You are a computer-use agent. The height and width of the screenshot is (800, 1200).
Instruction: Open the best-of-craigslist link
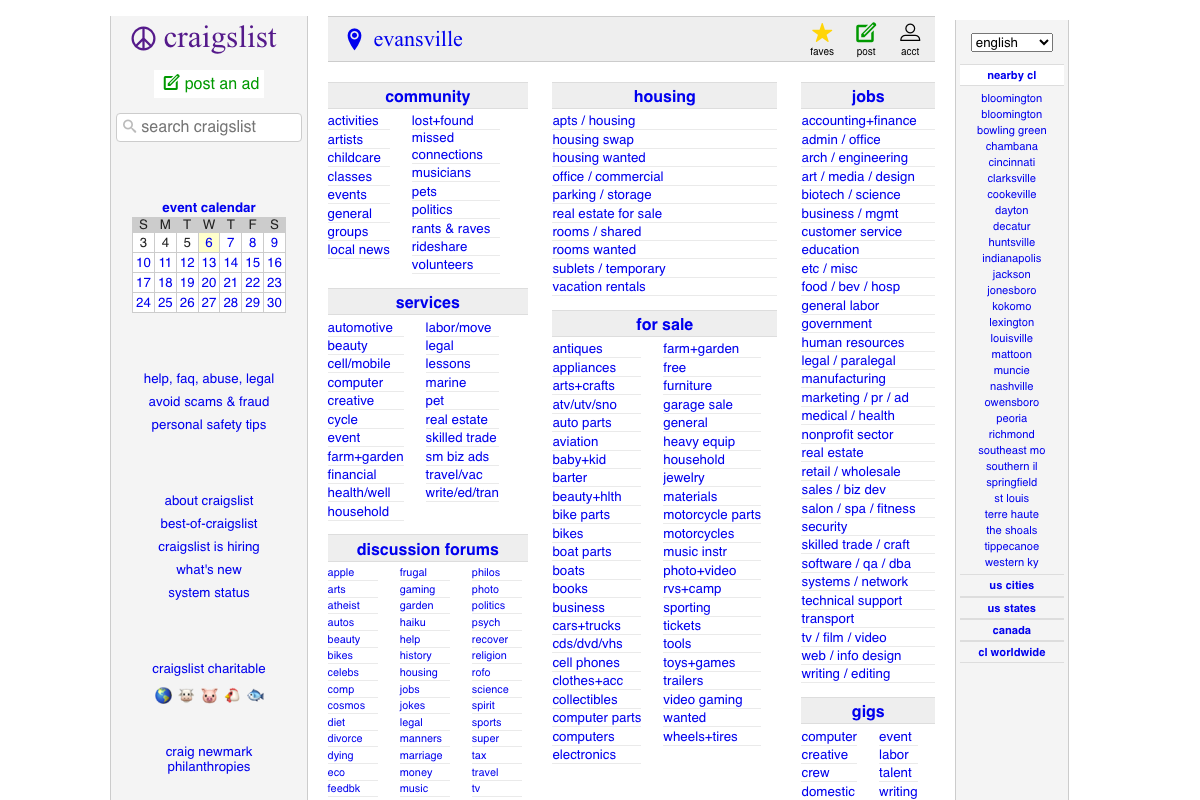pos(209,523)
